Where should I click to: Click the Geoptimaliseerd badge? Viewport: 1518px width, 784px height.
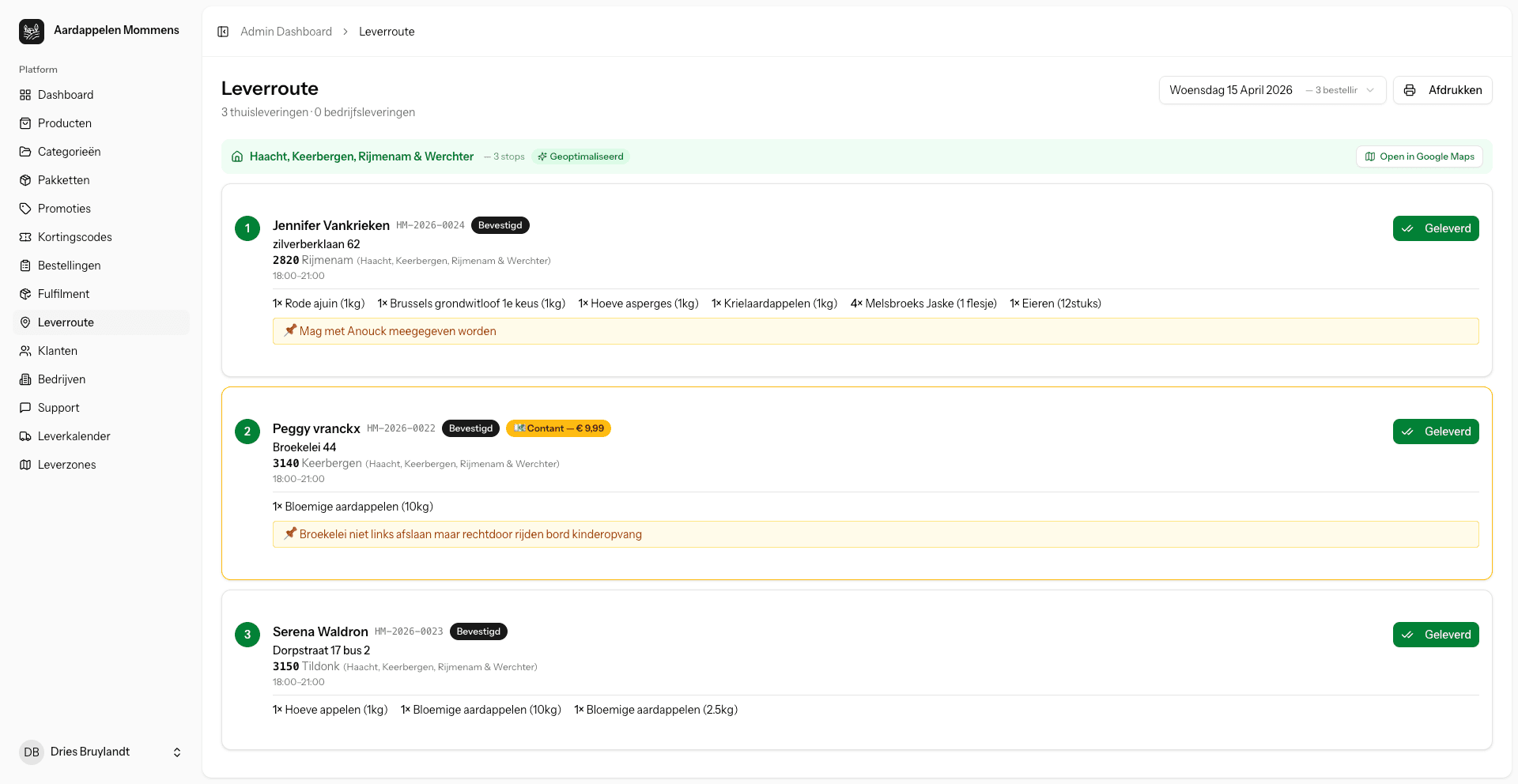click(x=580, y=156)
